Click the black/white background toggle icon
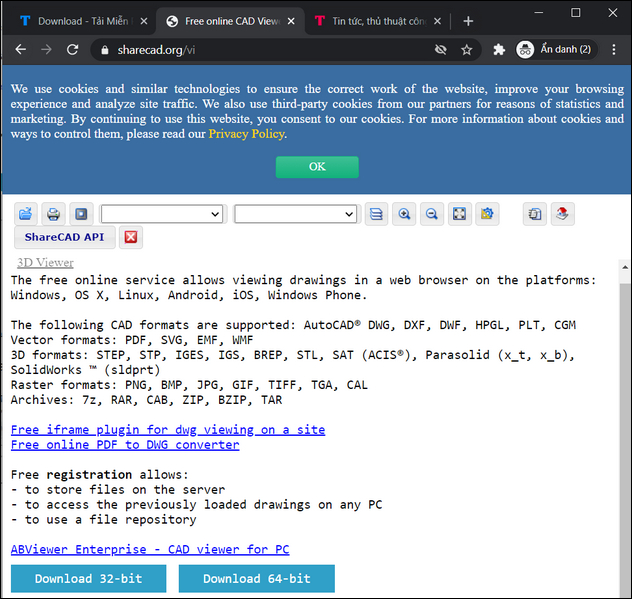632x599 pixels. (80, 214)
